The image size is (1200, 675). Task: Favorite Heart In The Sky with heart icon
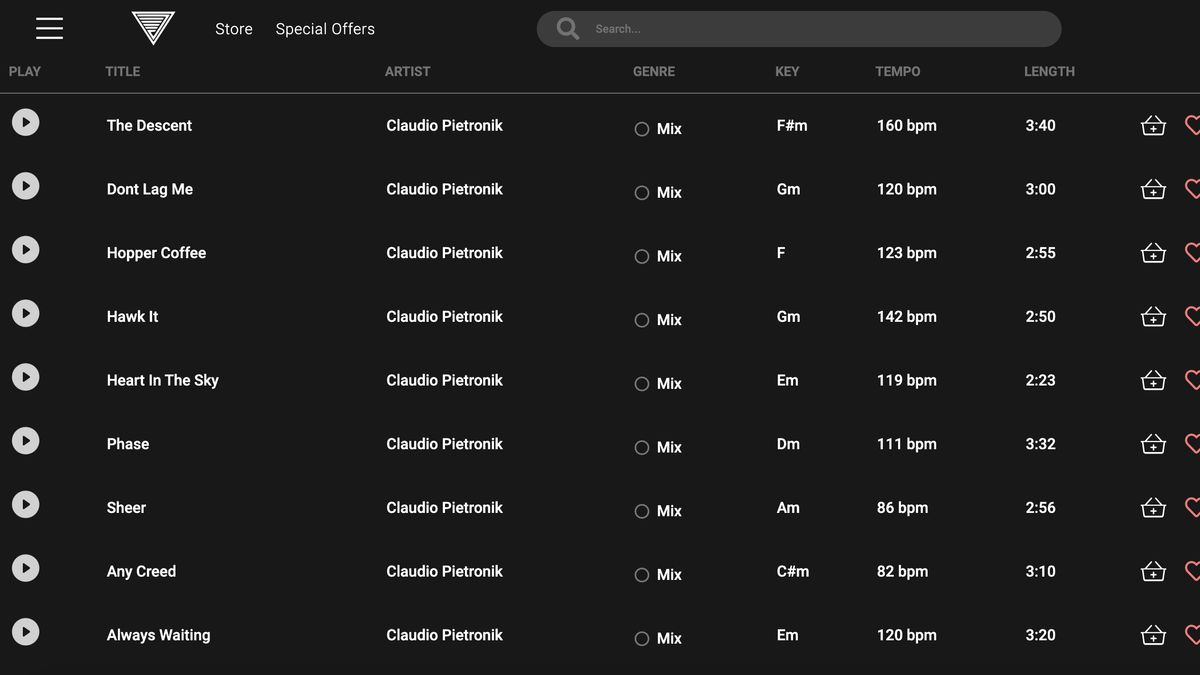(1192, 380)
